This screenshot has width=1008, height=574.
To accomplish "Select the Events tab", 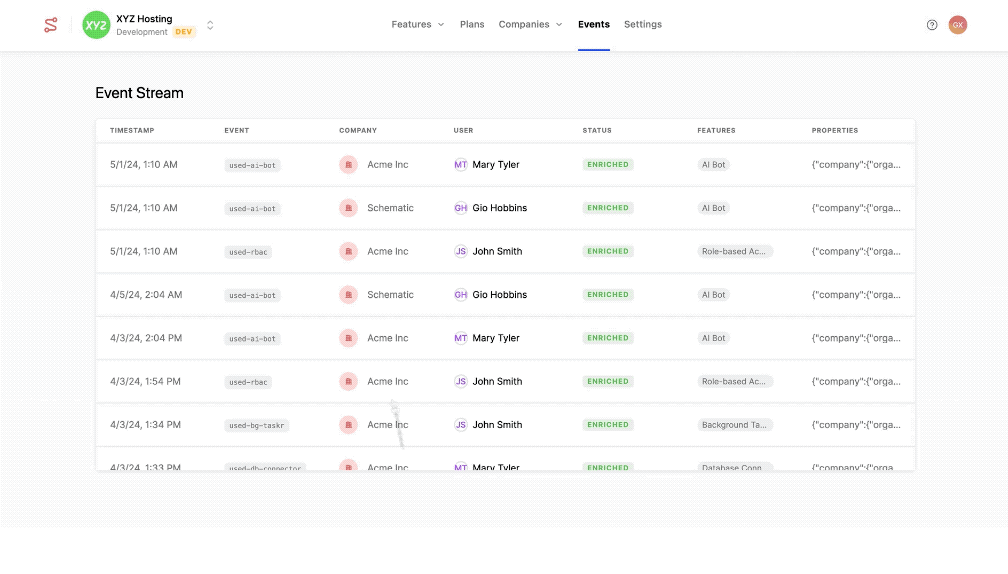I will pos(594,24).
